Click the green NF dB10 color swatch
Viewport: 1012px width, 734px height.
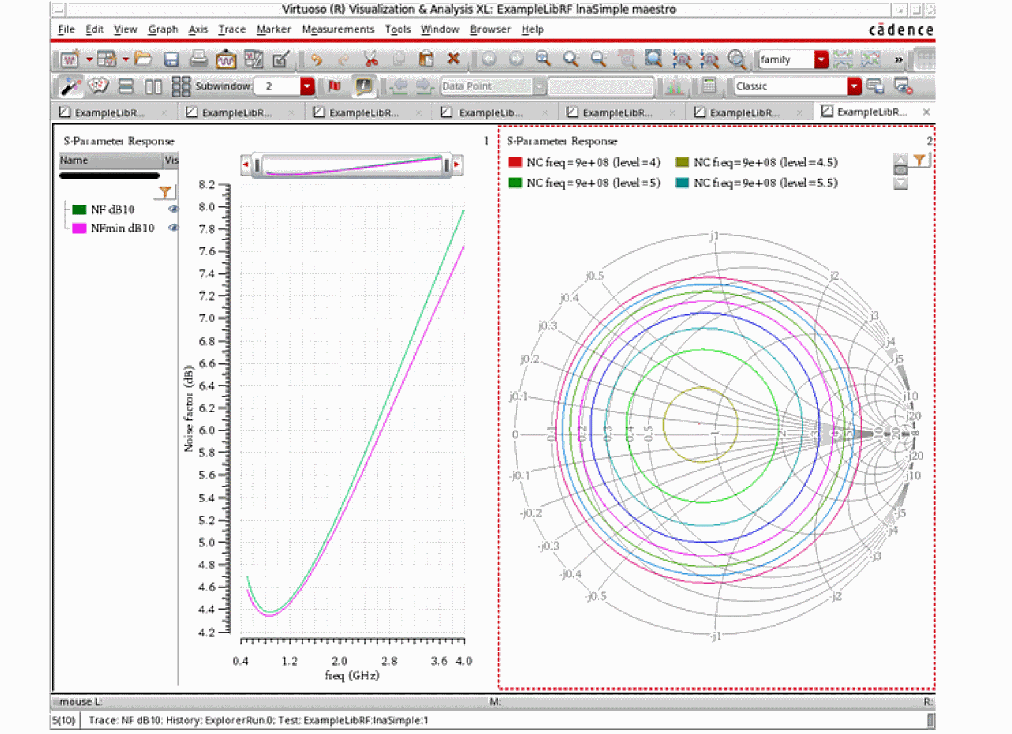pyautogui.click(x=79, y=210)
